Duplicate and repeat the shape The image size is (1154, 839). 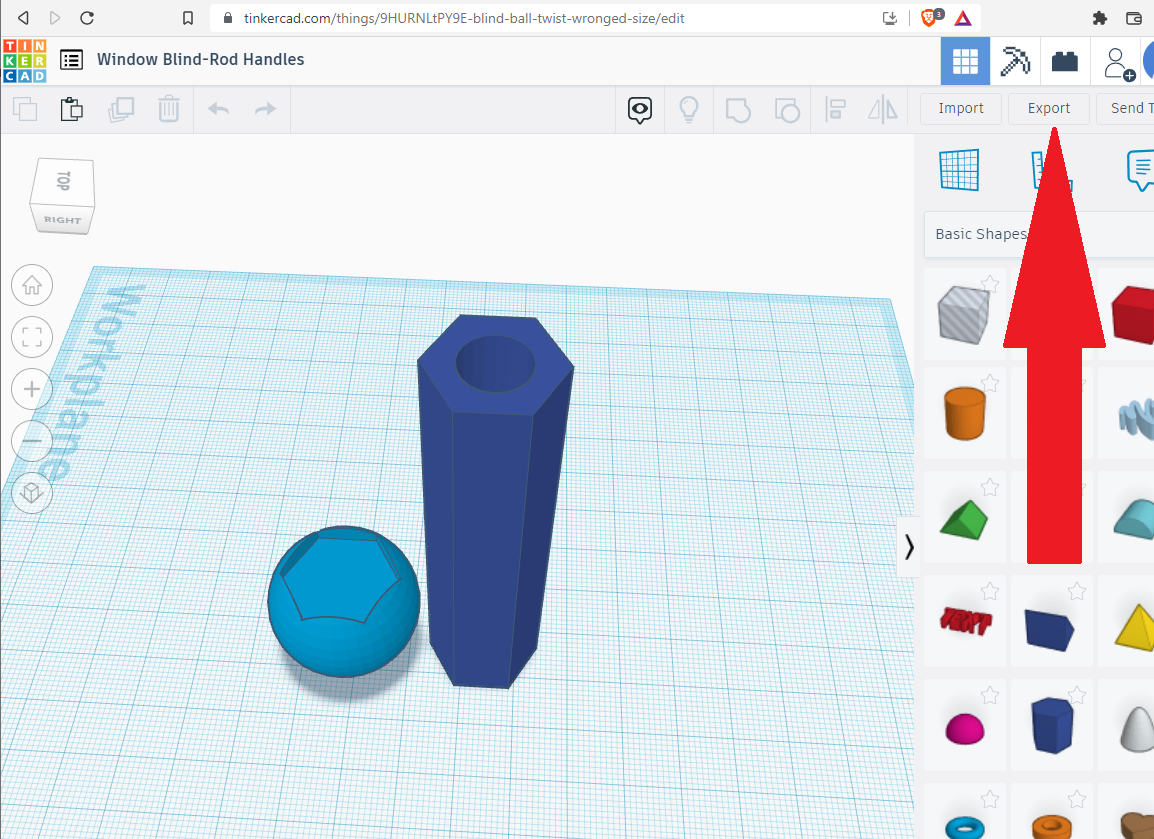[121, 109]
